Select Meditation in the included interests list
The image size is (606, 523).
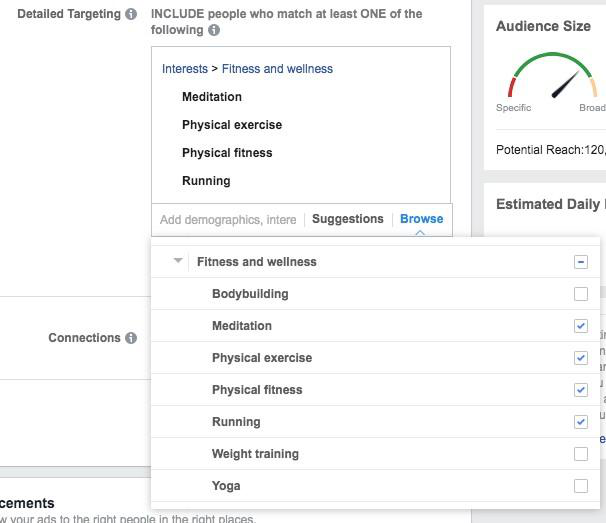212,97
